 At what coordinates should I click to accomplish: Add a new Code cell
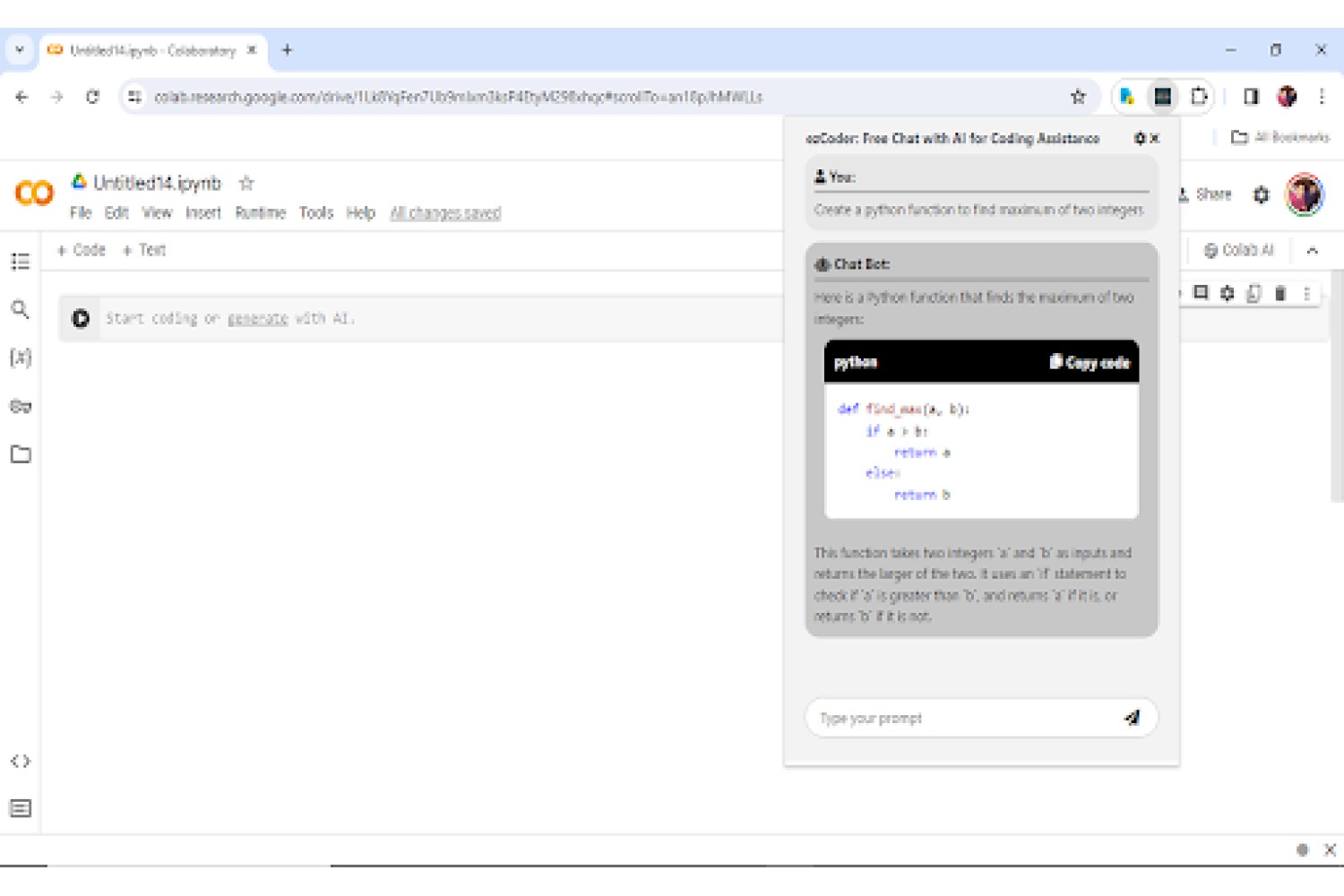click(x=82, y=250)
